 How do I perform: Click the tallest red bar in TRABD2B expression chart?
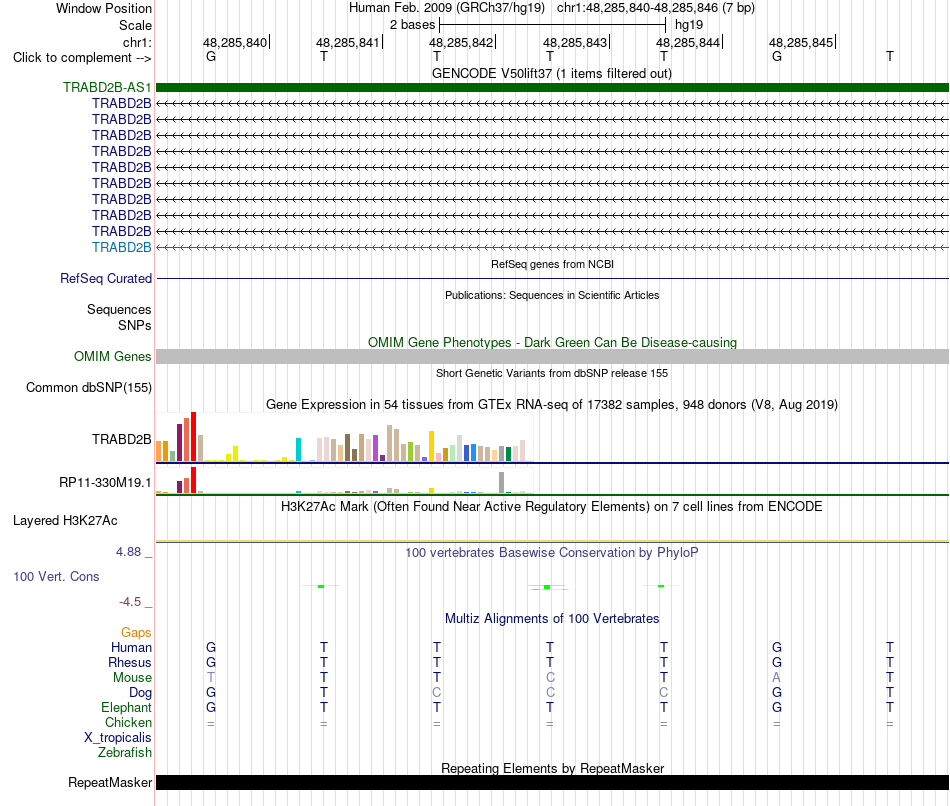(193, 437)
